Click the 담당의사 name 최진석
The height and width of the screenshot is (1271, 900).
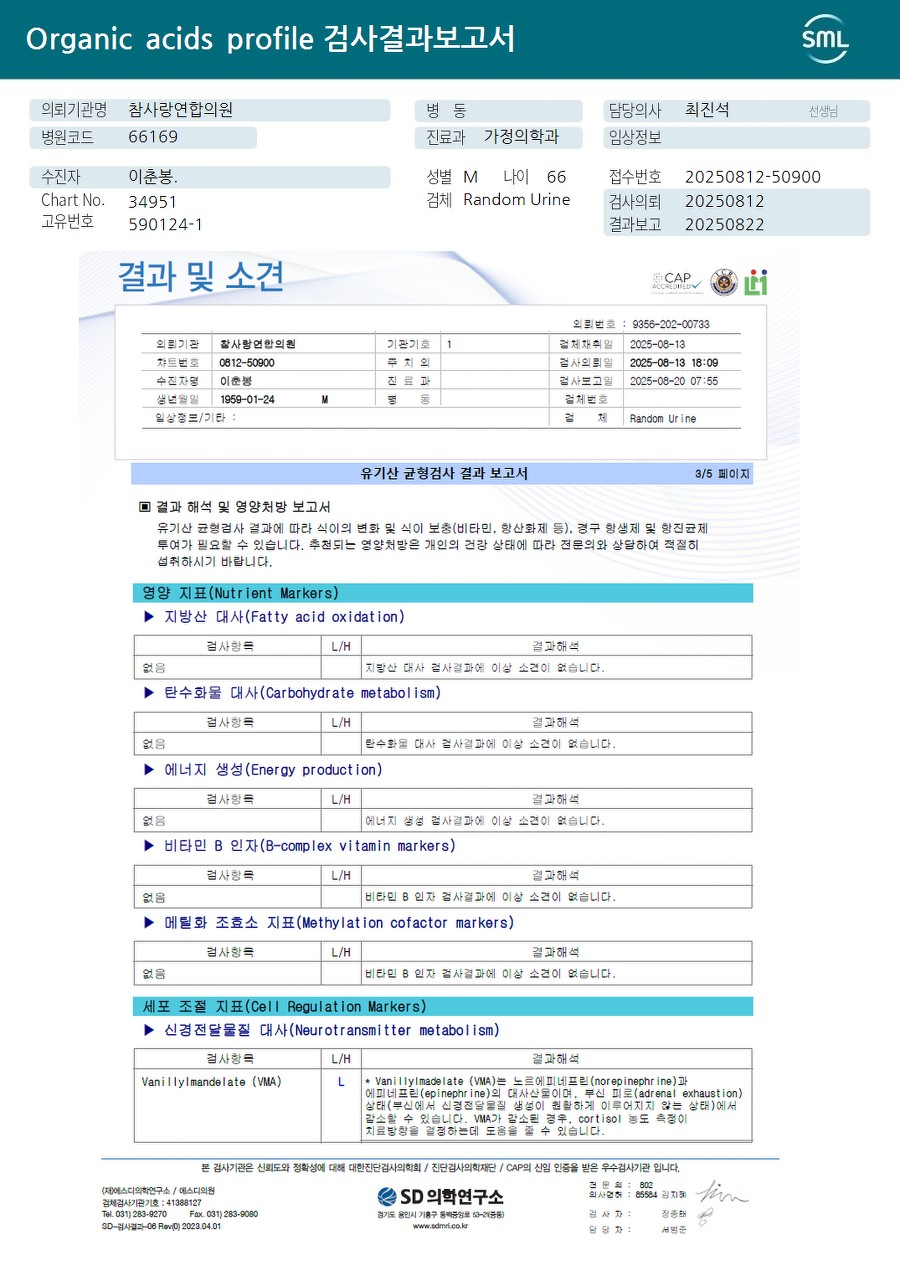click(707, 110)
